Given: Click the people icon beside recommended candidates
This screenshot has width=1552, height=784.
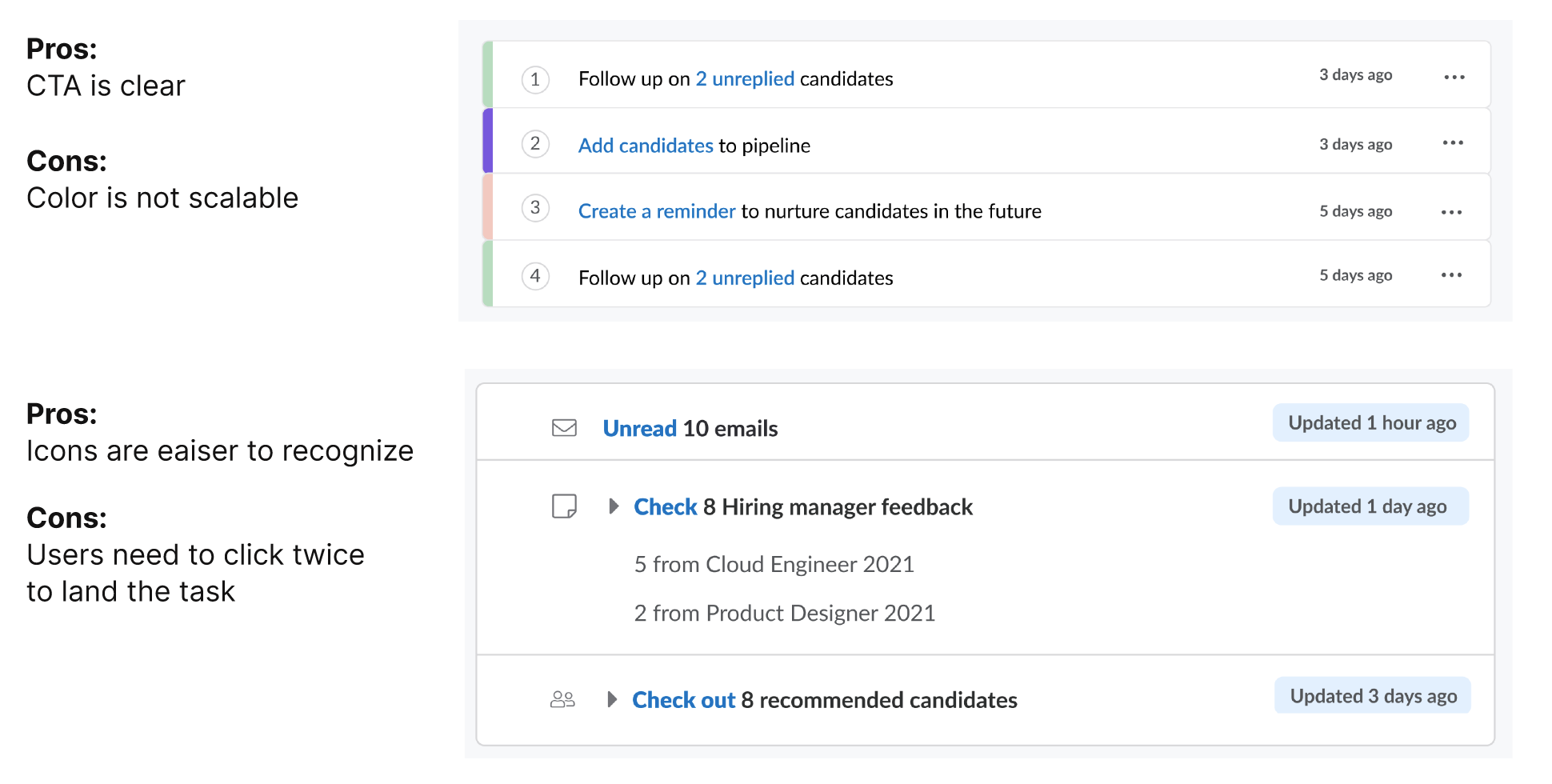Looking at the screenshot, I should pyautogui.click(x=562, y=700).
